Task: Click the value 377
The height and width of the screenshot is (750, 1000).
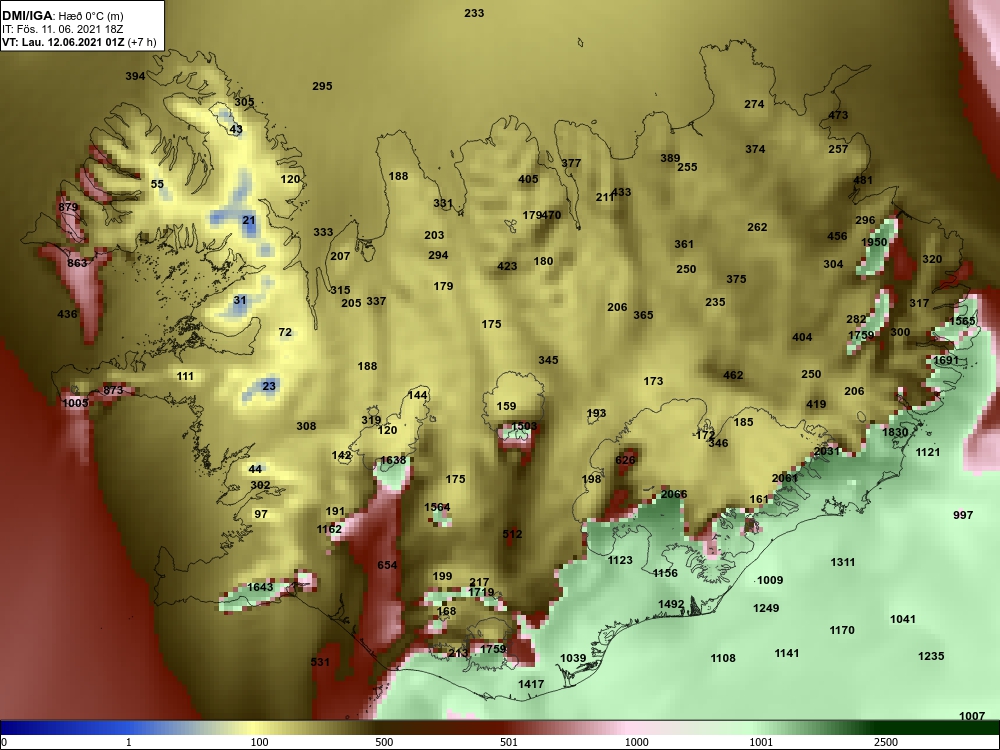Action: [571, 163]
